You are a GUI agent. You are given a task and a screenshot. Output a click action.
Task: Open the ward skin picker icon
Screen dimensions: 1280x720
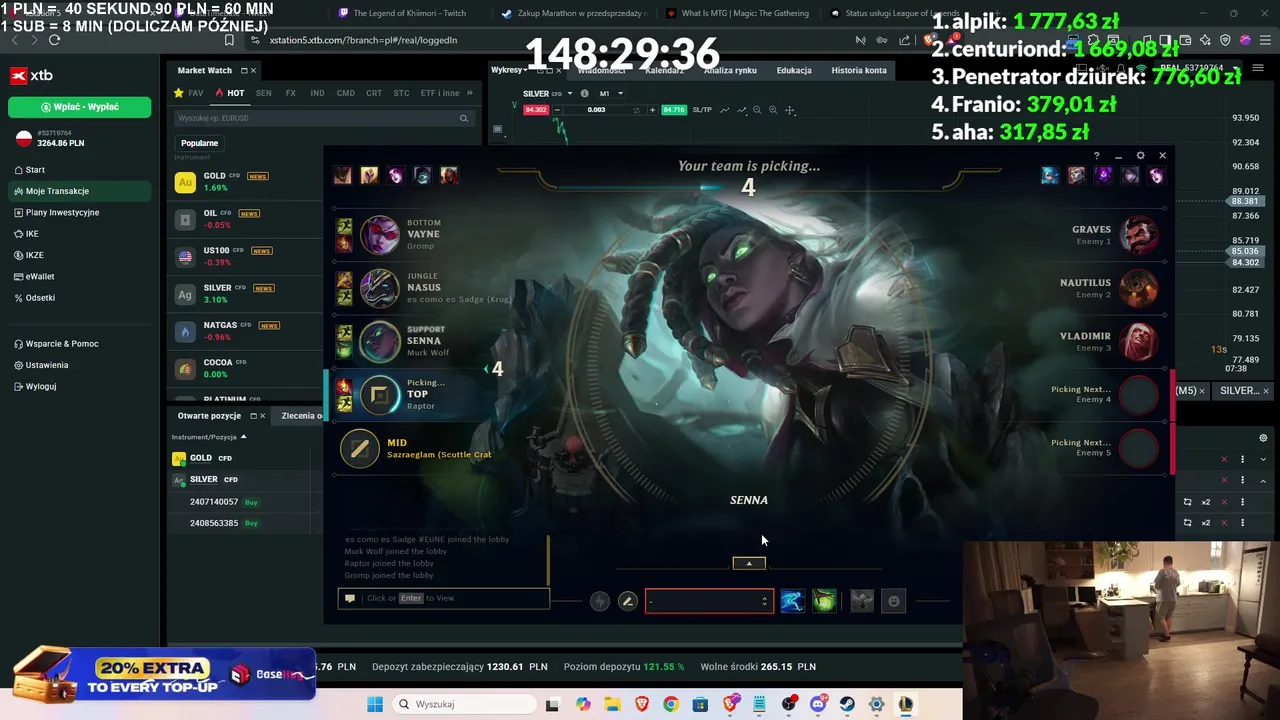click(862, 601)
